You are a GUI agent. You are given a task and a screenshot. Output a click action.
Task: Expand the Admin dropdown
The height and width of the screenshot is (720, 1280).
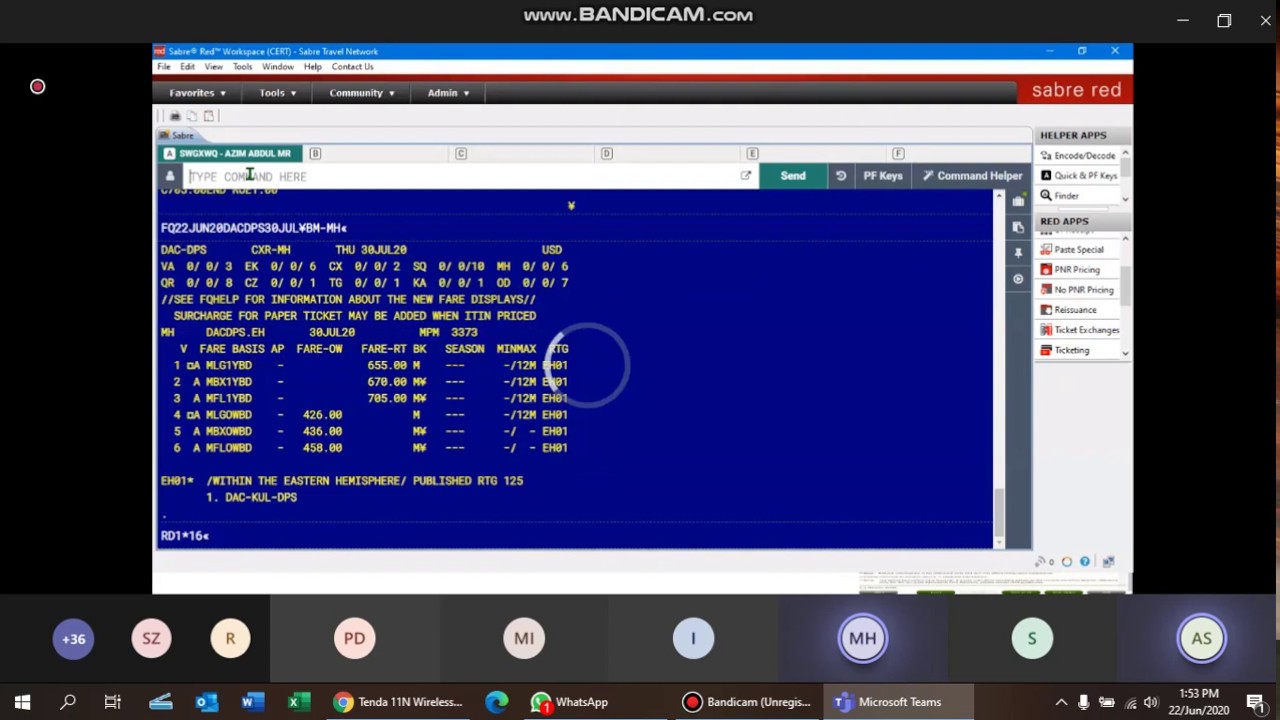point(448,93)
